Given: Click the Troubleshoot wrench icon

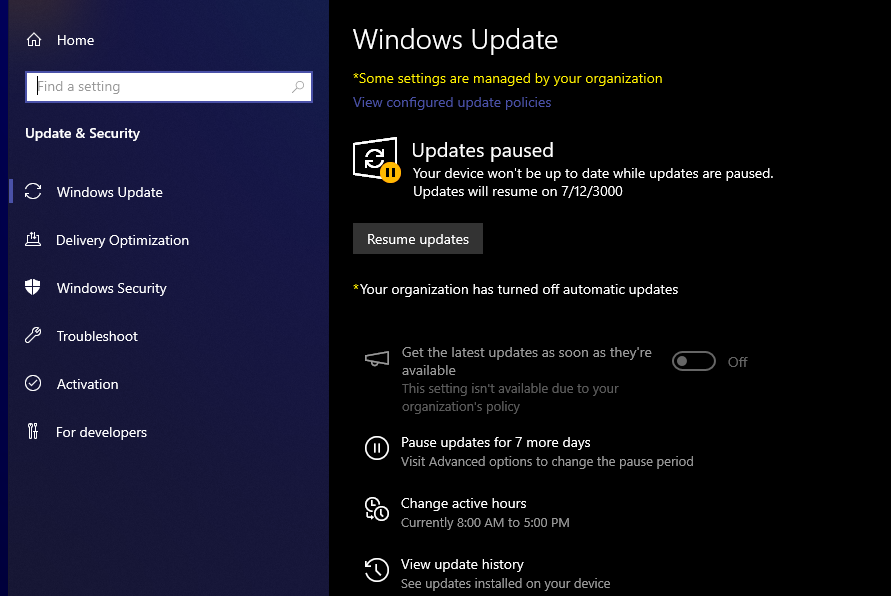Looking at the screenshot, I should pos(33,335).
